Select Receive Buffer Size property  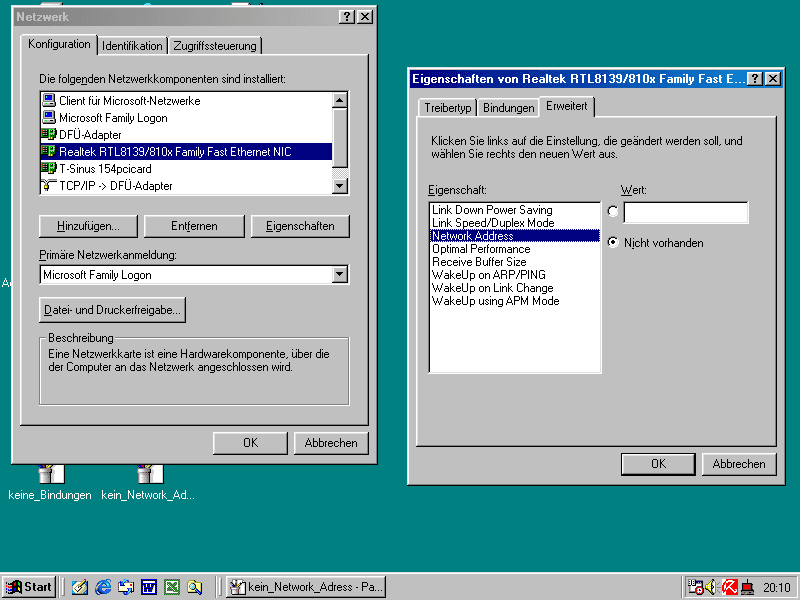coord(515,262)
